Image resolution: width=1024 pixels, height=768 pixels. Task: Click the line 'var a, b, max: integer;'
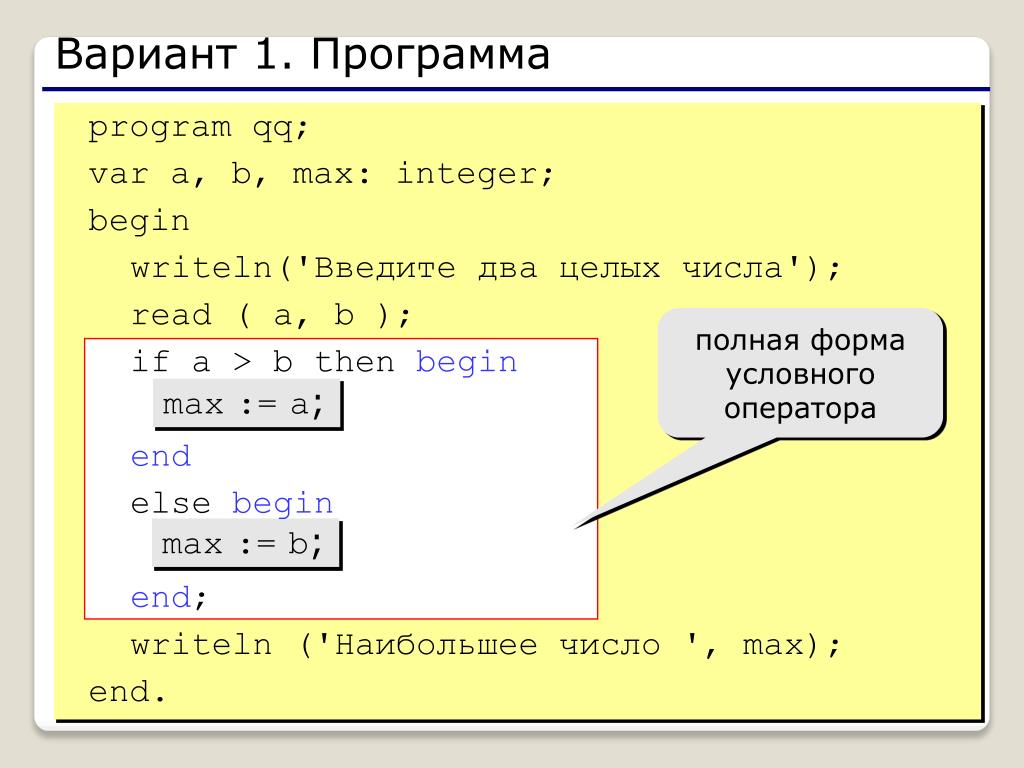click(321, 174)
